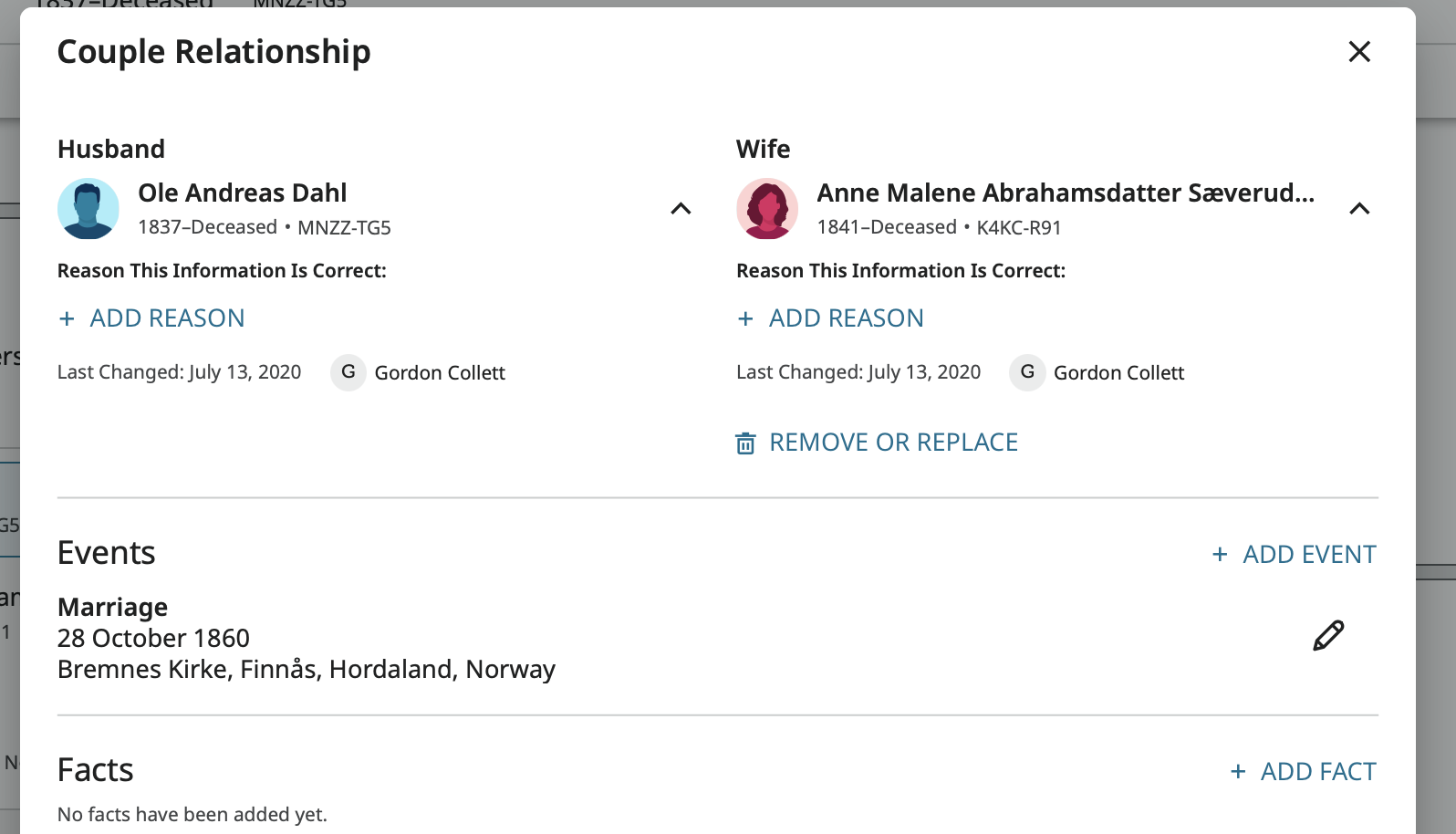1456x834 pixels.
Task: Add a reason for the husband
Action: coord(152,318)
